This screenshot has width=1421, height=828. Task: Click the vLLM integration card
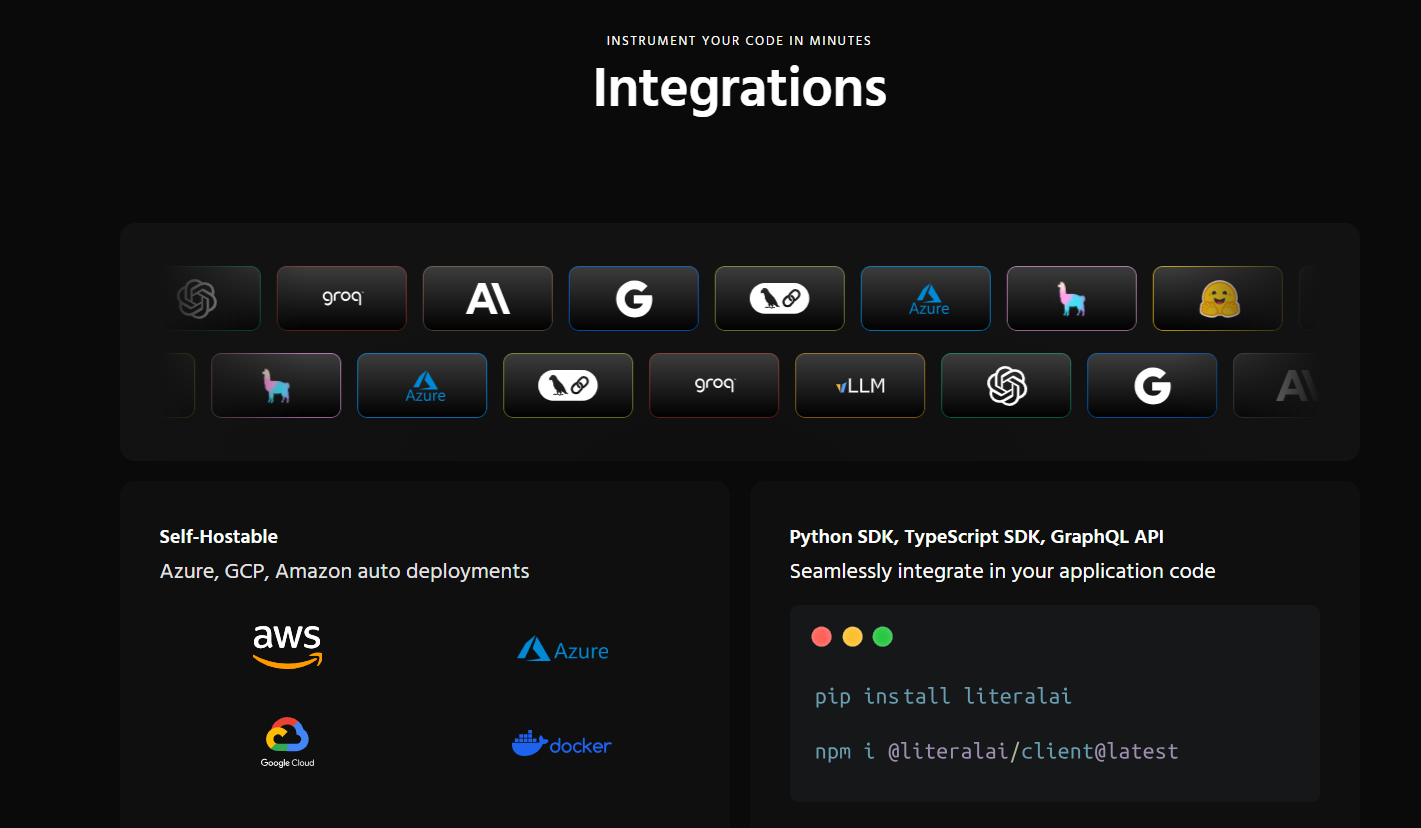click(x=860, y=385)
